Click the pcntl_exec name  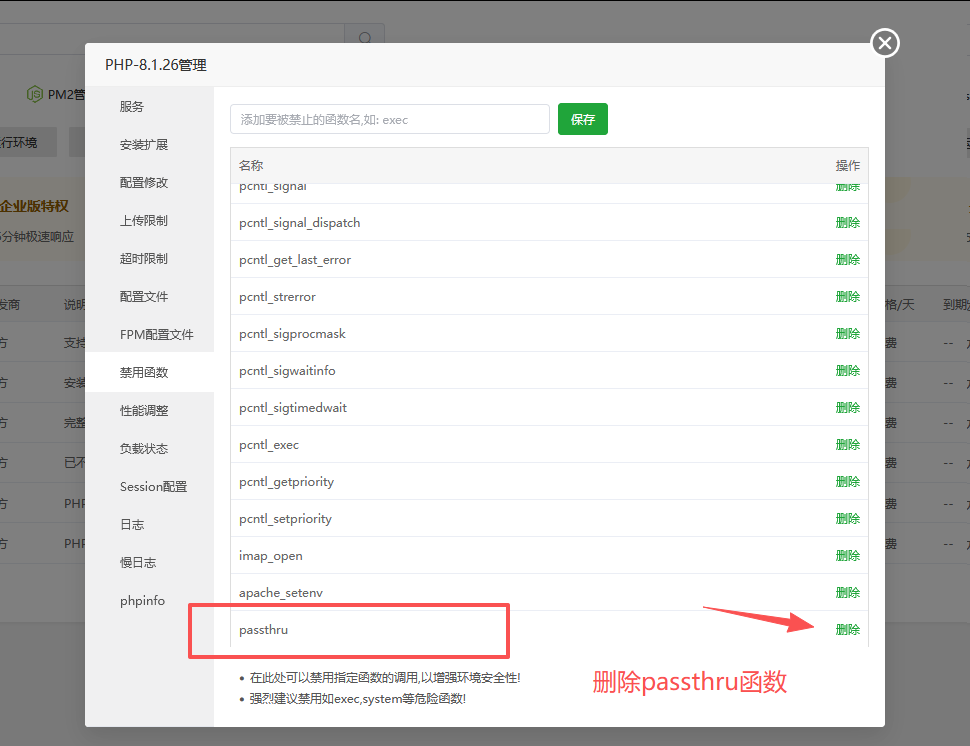(x=268, y=445)
